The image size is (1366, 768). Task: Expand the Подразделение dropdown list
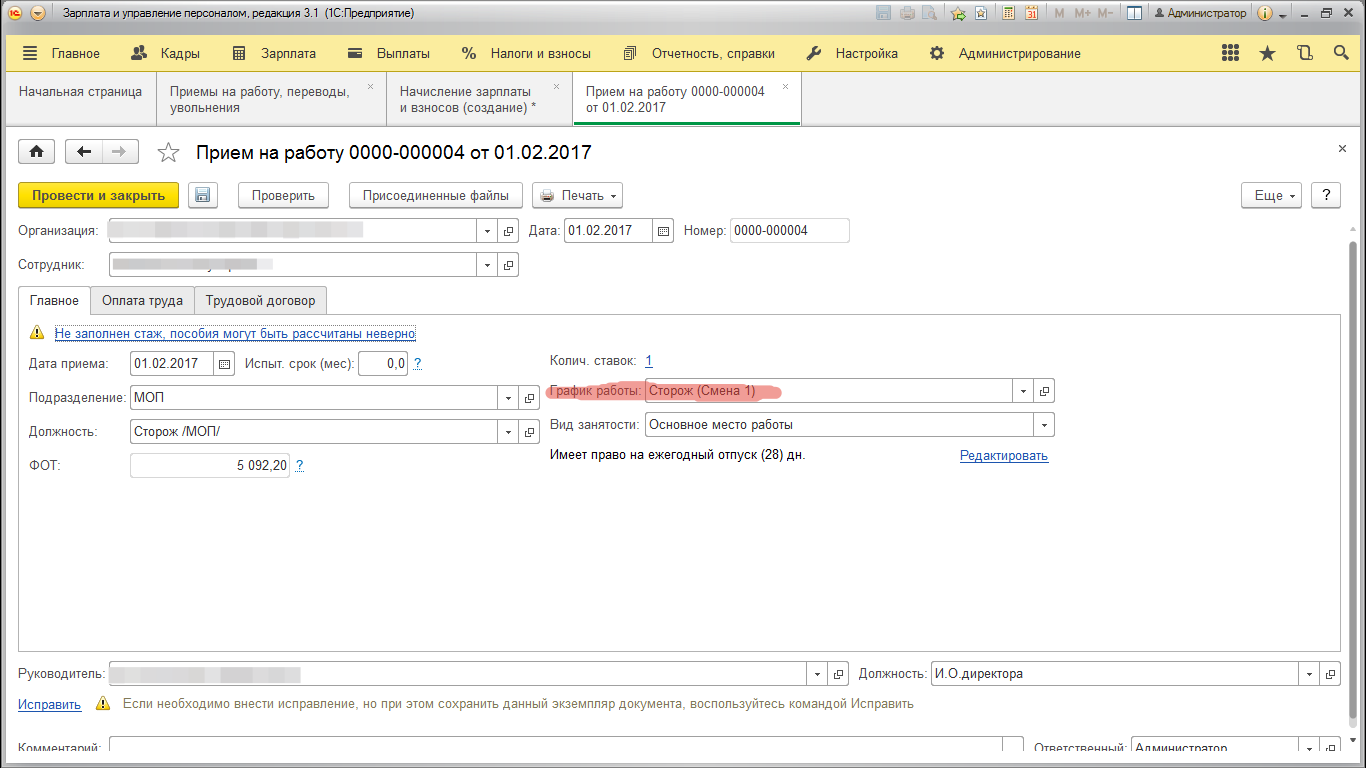(508, 398)
